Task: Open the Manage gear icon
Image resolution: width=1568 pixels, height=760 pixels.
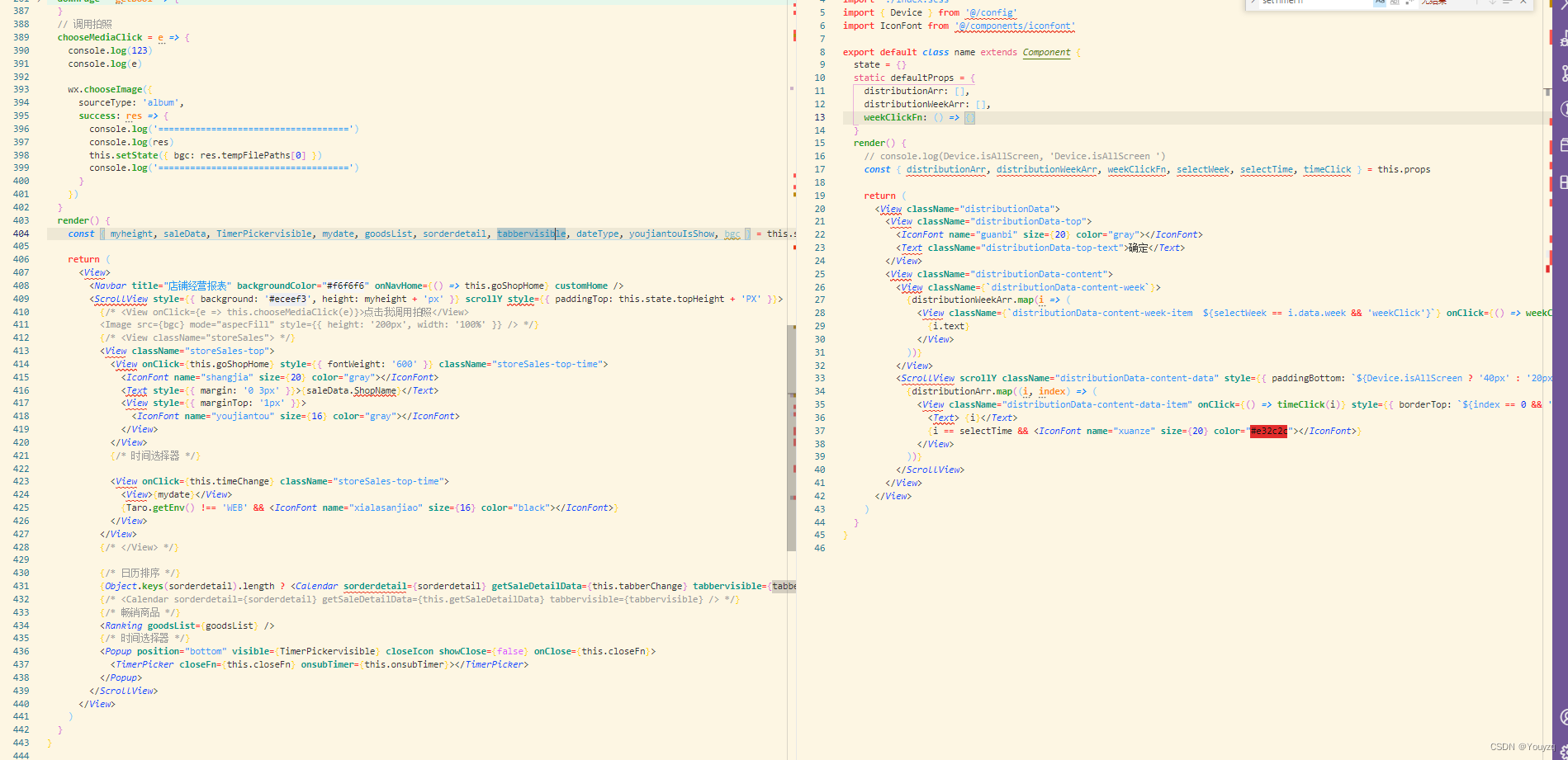Action: pyautogui.click(x=1563, y=751)
